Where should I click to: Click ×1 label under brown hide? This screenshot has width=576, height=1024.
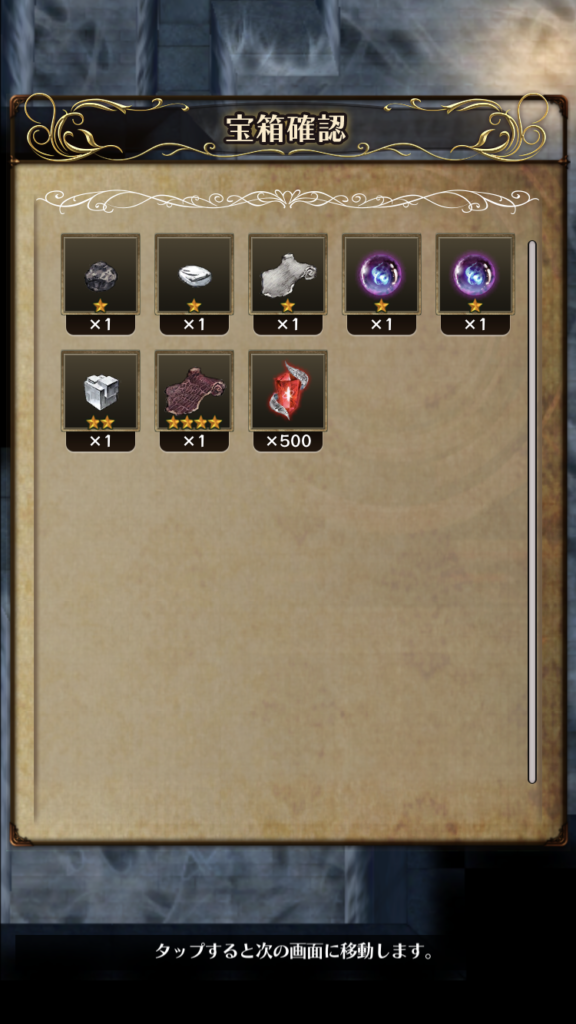coord(194,441)
